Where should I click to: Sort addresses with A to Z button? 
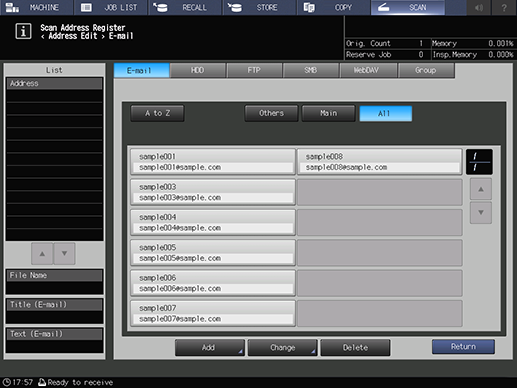tap(157, 113)
